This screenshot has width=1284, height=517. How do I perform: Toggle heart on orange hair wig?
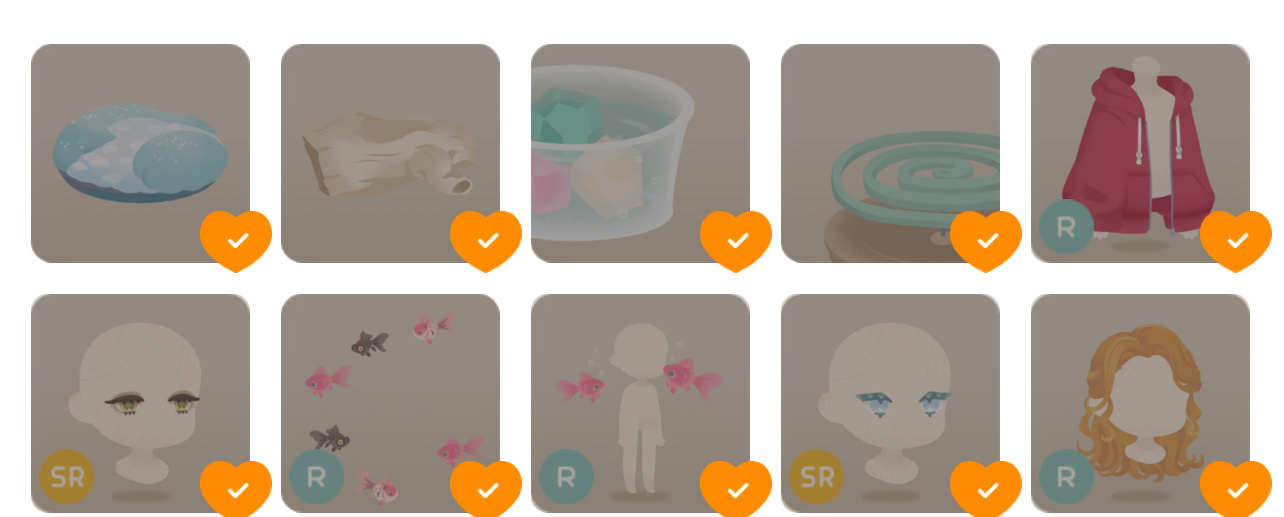pos(1236,489)
